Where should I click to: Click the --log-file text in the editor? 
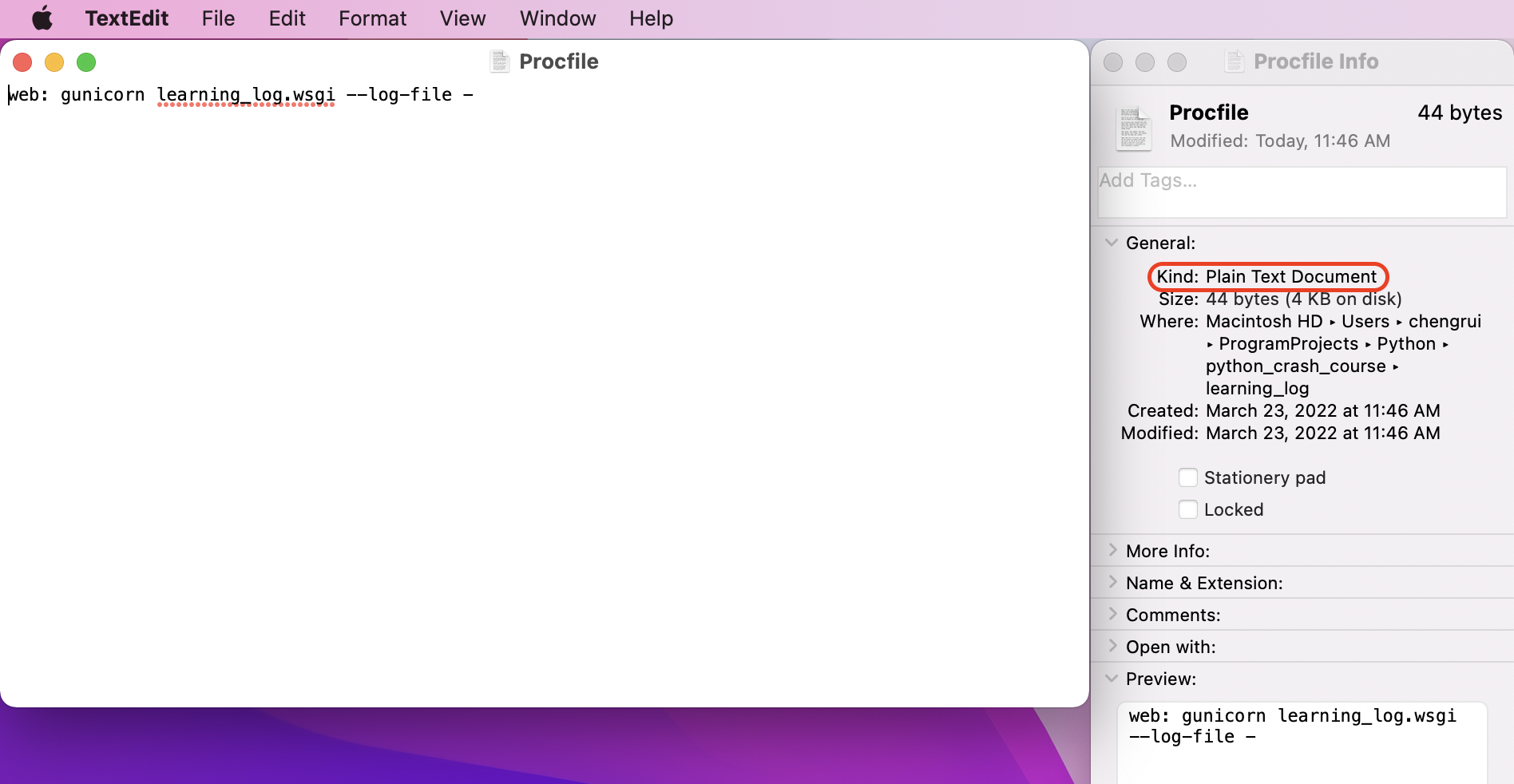pos(399,95)
